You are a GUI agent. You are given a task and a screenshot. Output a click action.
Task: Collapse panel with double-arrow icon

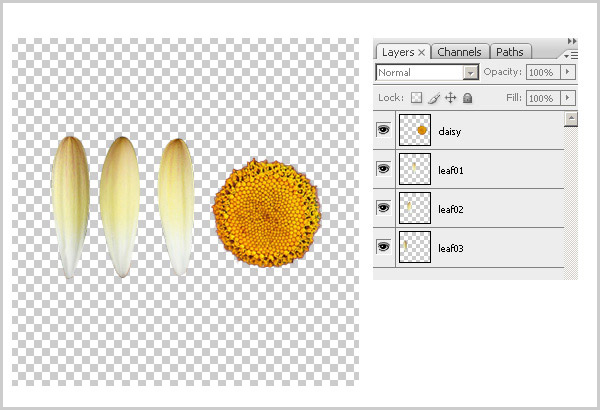(x=572, y=41)
